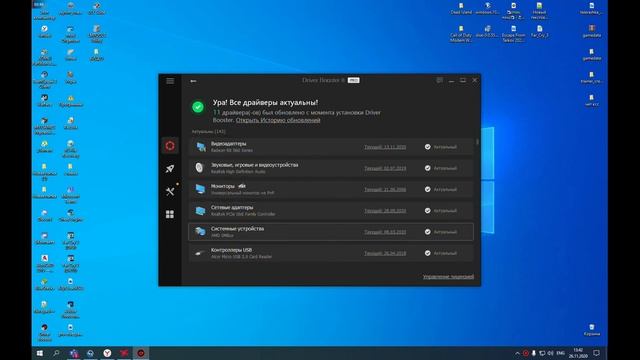Click the Видеоадаптеры device icon

[200, 147]
